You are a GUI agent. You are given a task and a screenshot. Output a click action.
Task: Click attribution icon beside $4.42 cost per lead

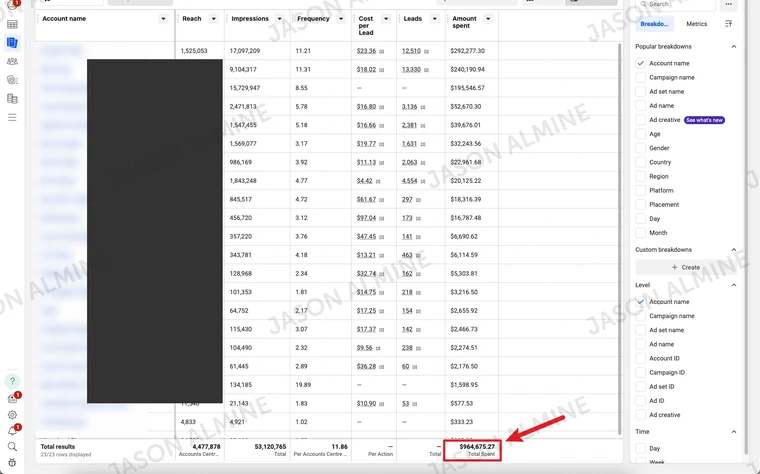378,181
